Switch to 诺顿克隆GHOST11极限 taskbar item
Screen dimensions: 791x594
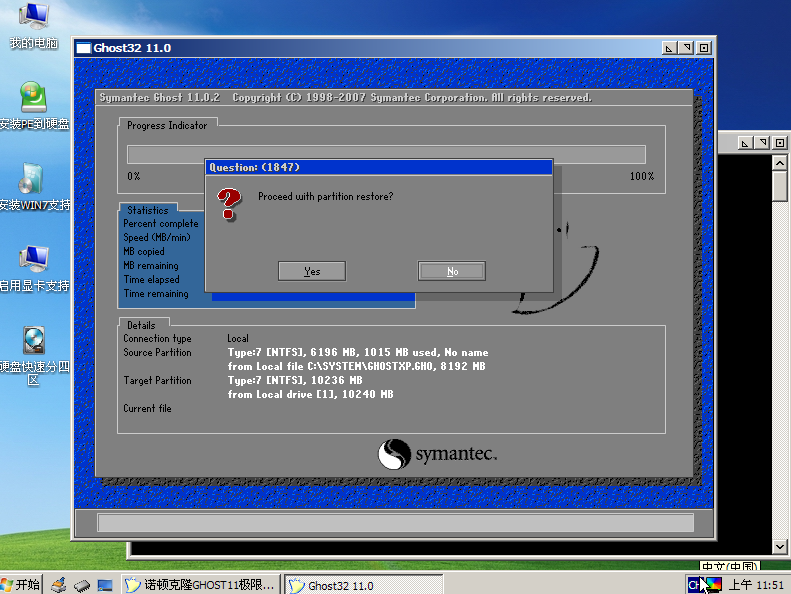pyautogui.click(x=201, y=585)
